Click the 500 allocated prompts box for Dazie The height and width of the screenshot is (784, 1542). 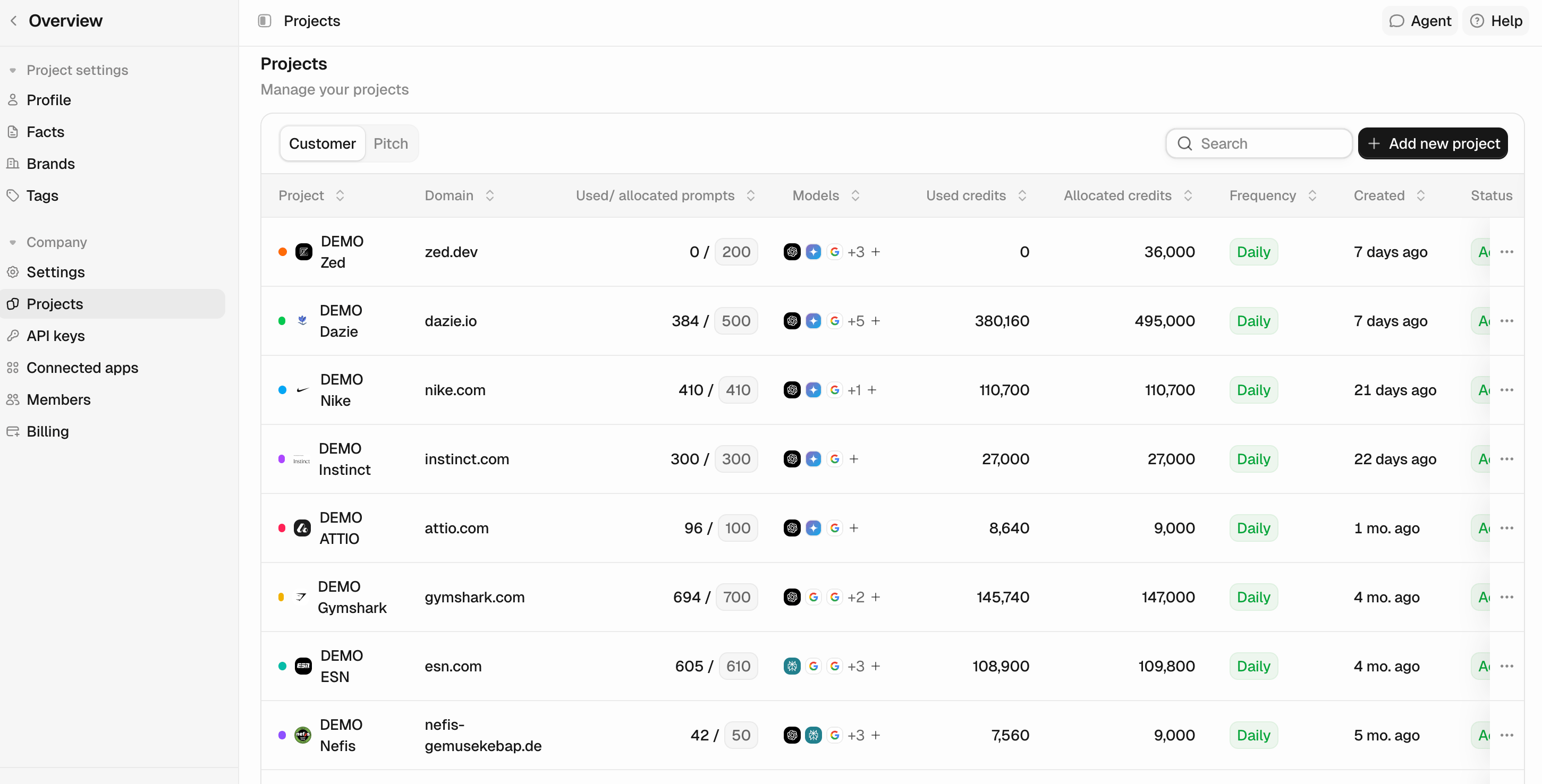point(736,321)
